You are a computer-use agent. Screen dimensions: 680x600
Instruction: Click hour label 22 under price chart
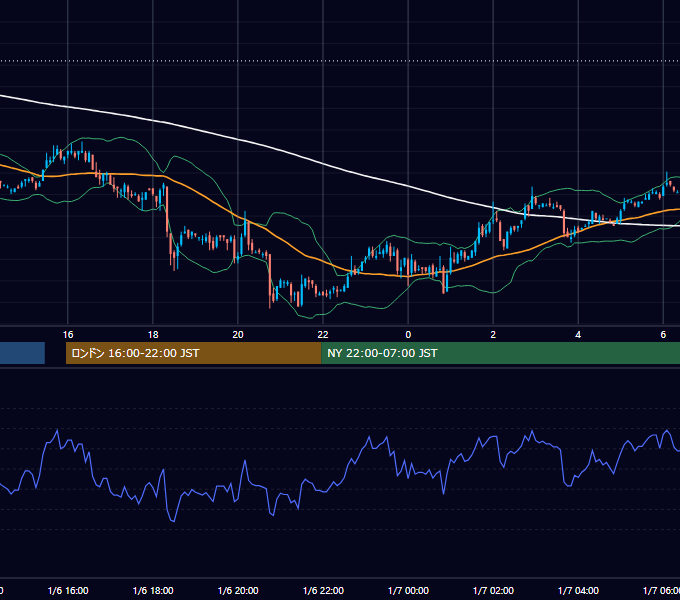point(323,335)
